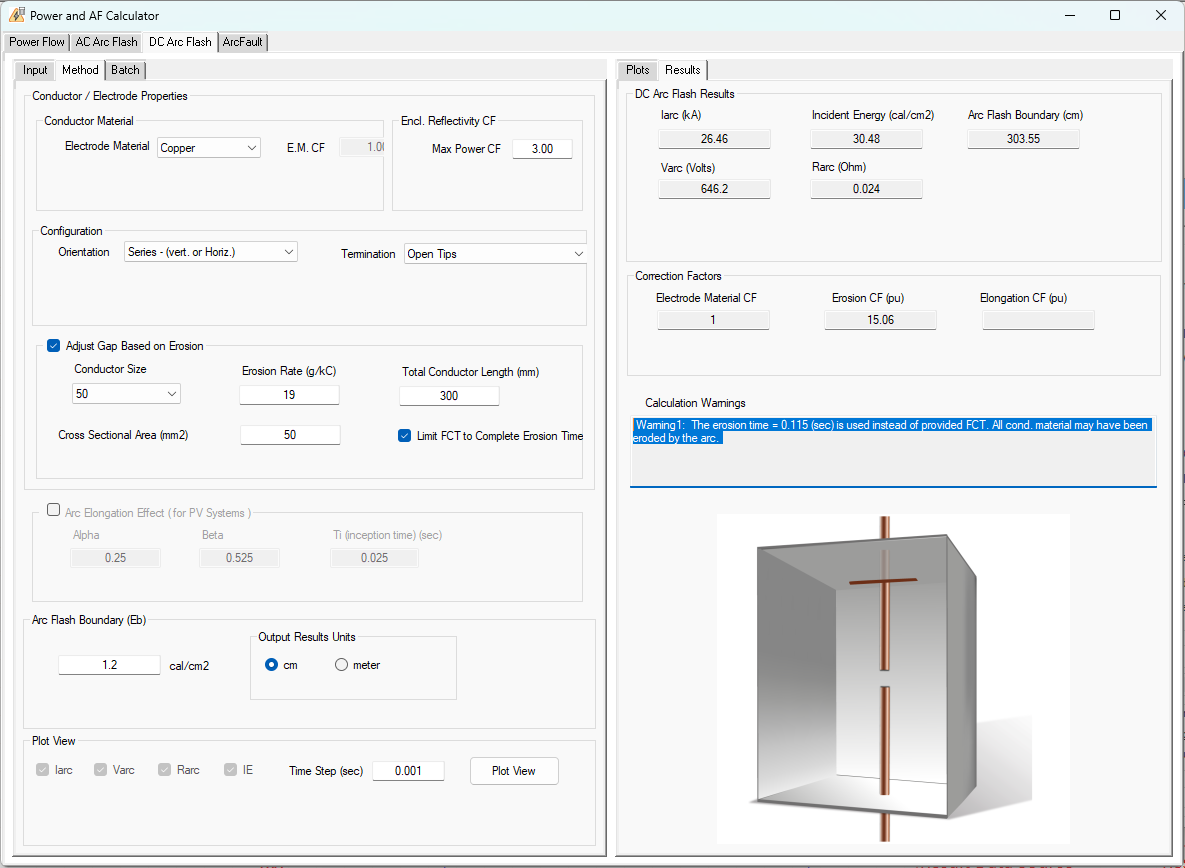Viewport: 1185px width, 868px height.
Task: Disable Limit FCT to Complete Erosion Time
Action: [x=404, y=435]
